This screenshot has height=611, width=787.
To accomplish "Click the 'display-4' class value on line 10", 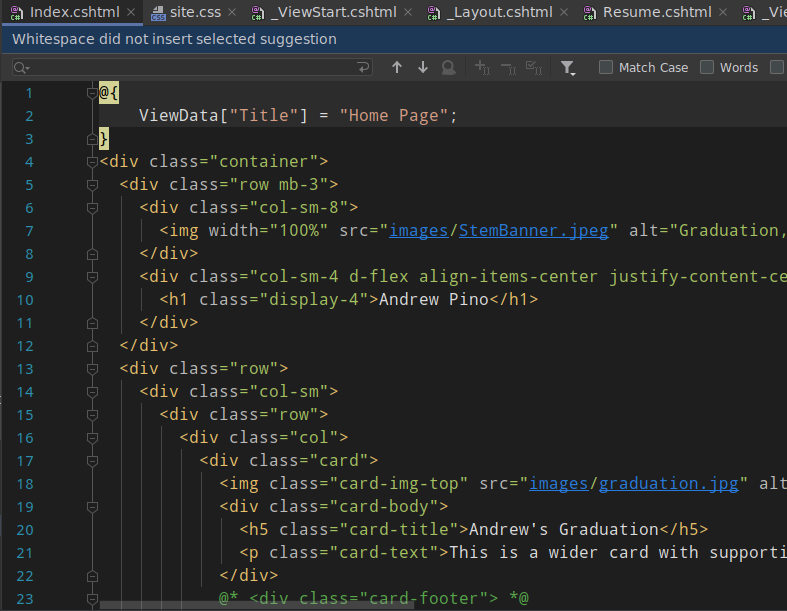I will click(314, 300).
